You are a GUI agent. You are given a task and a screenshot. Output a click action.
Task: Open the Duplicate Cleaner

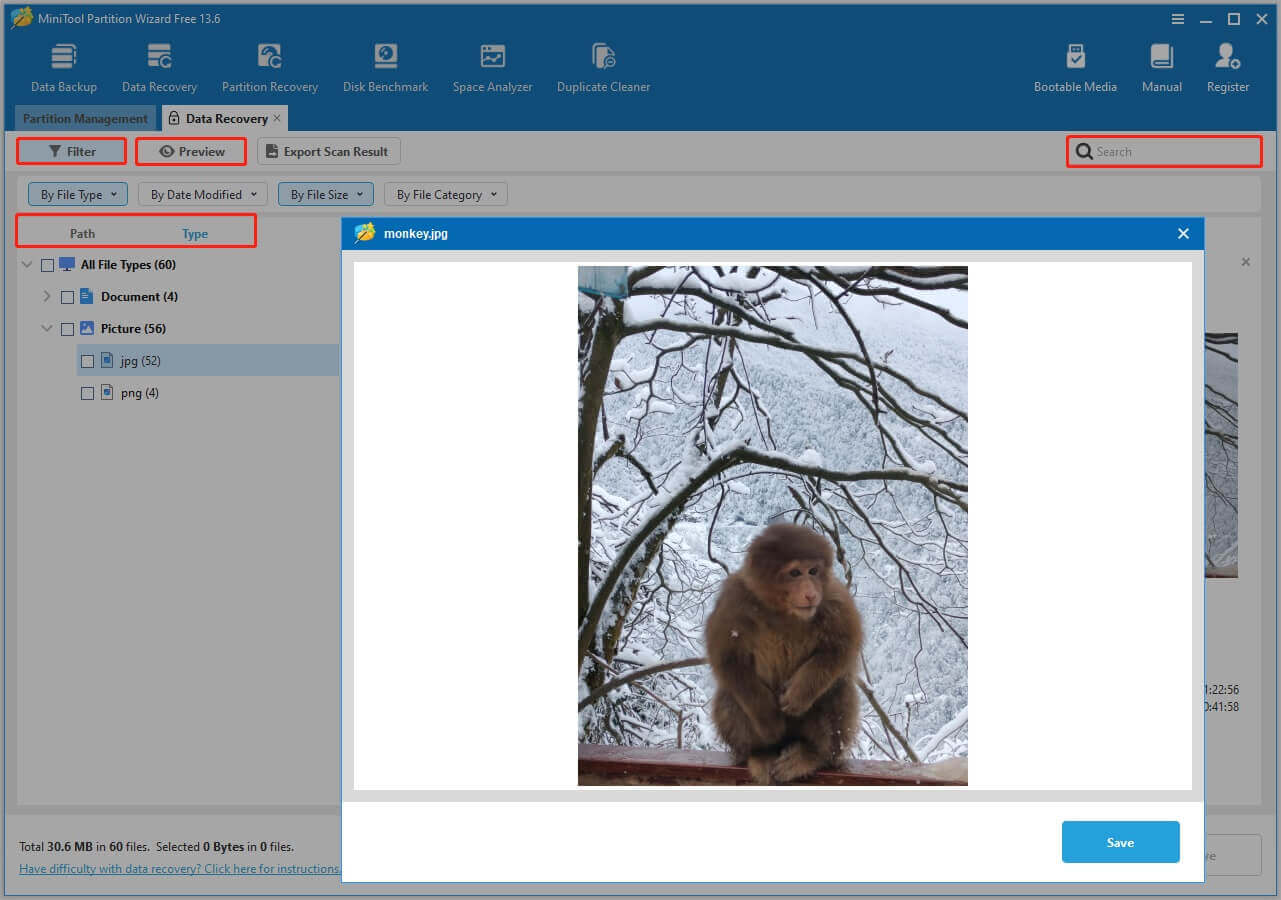(x=602, y=65)
